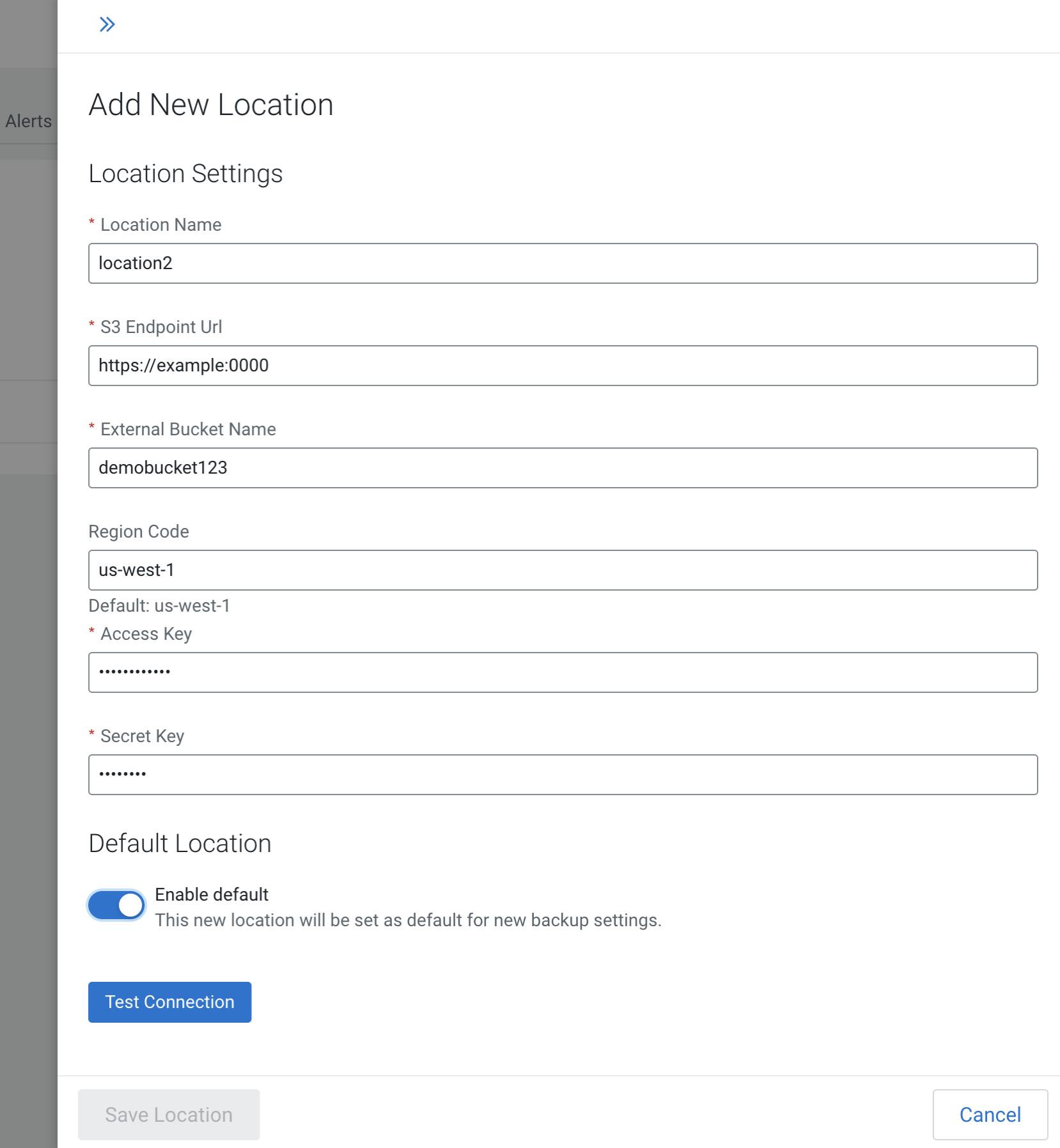Click inside the Secret Key input
Image resolution: width=1060 pixels, height=1148 pixels.
(x=563, y=775)
